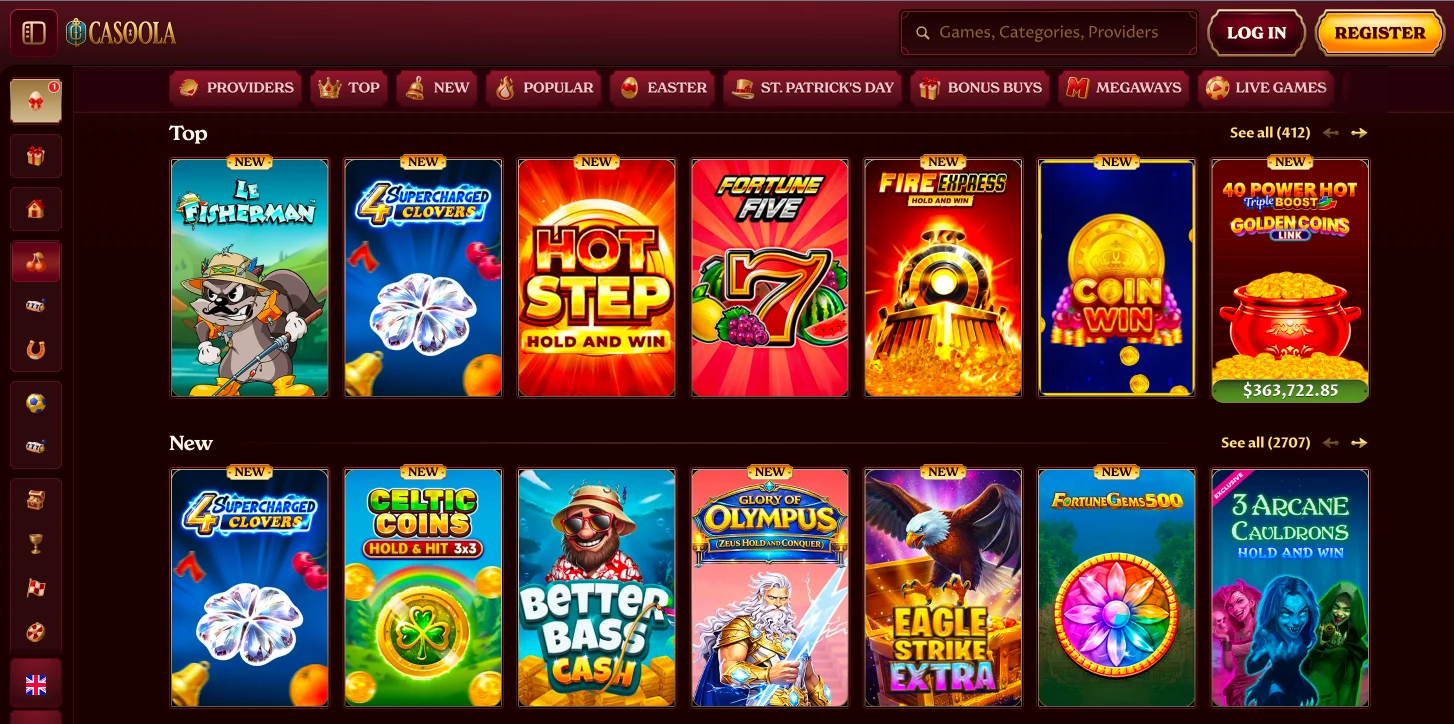Open the horseshoe icon in sidebar
The height and width of the screenshot is (724, 1454).
coord(36,350)
